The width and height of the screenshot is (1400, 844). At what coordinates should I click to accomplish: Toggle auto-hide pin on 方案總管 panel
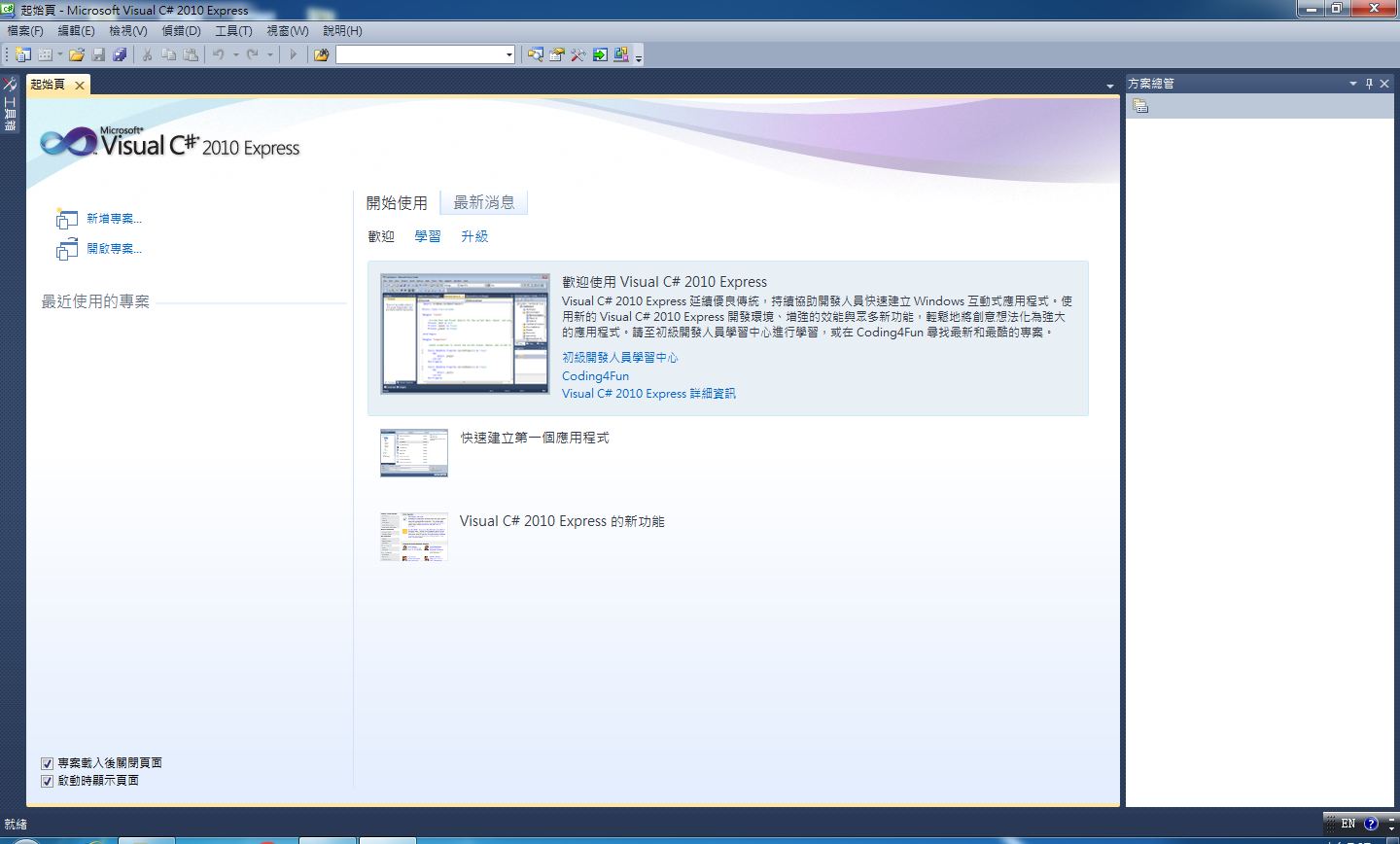click(1369, 84)
